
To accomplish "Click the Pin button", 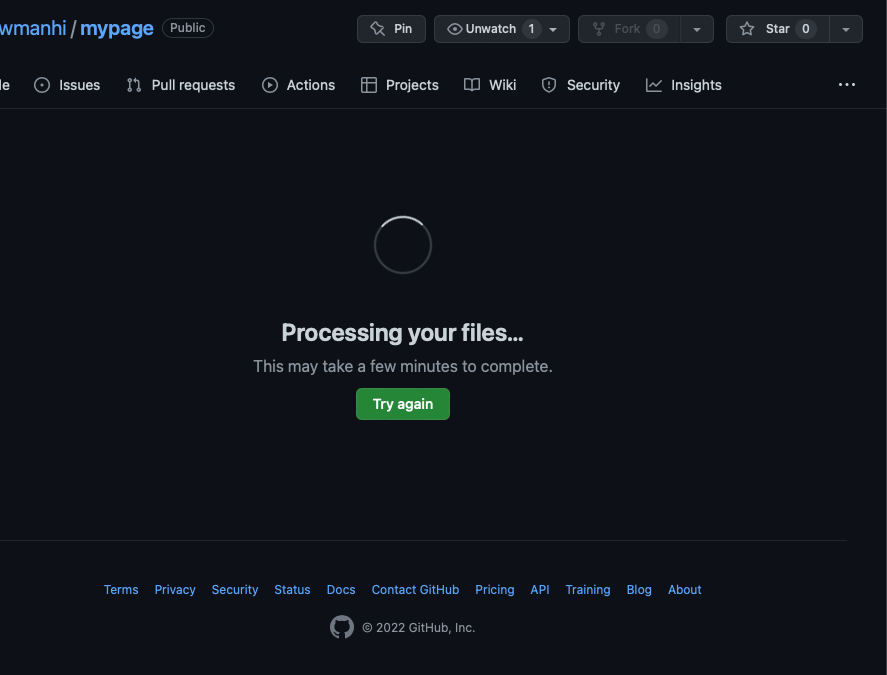I will tap(391, 29).
